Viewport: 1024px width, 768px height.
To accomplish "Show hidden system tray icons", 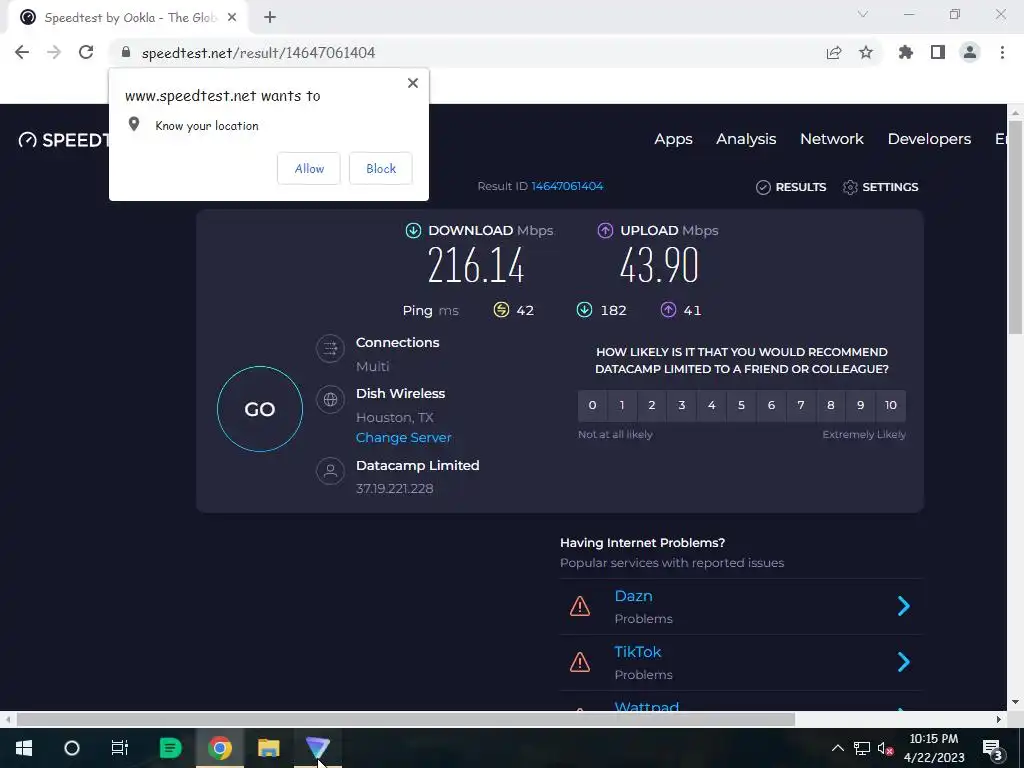I will point(837,748).
